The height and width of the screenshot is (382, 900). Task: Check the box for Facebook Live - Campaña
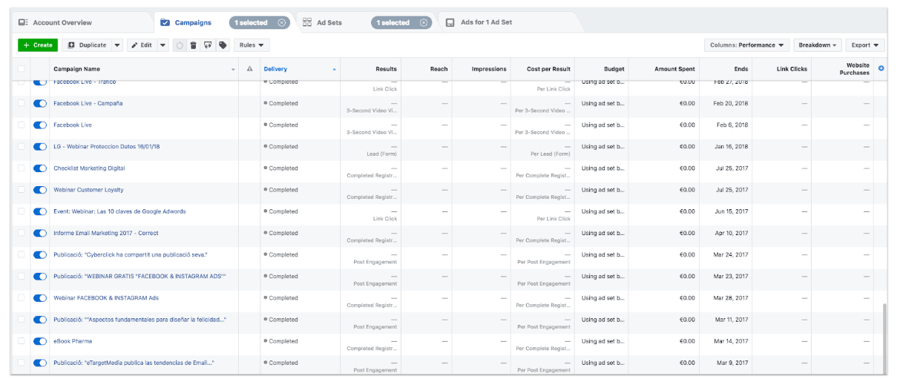tap(21, 103)
